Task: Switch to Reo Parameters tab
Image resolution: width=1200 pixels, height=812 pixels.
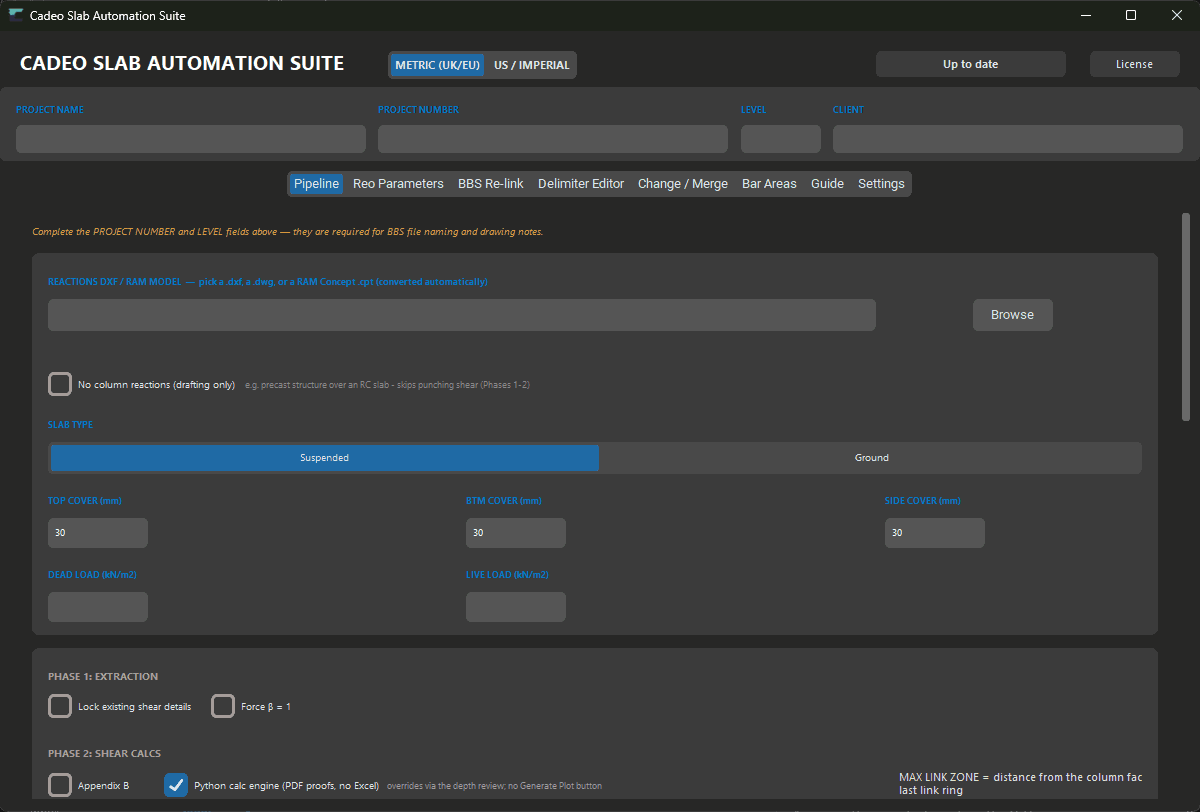Action: click(x=398, y=184)
